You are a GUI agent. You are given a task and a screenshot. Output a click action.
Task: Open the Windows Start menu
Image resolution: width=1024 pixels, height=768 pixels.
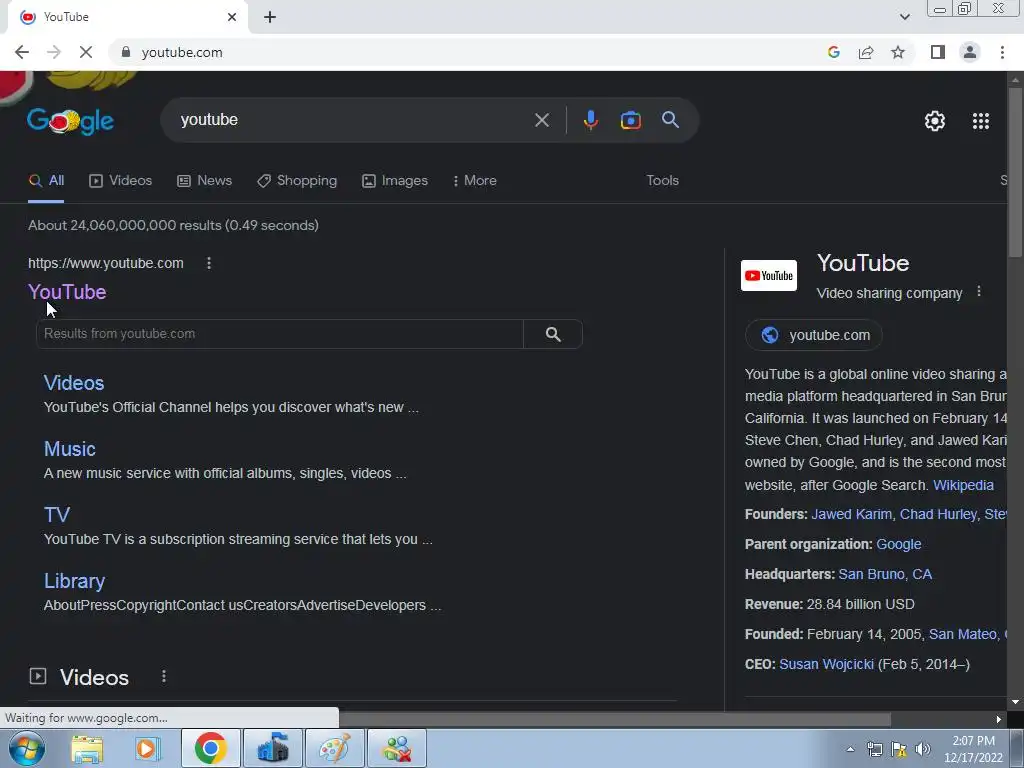coord(26,748)
